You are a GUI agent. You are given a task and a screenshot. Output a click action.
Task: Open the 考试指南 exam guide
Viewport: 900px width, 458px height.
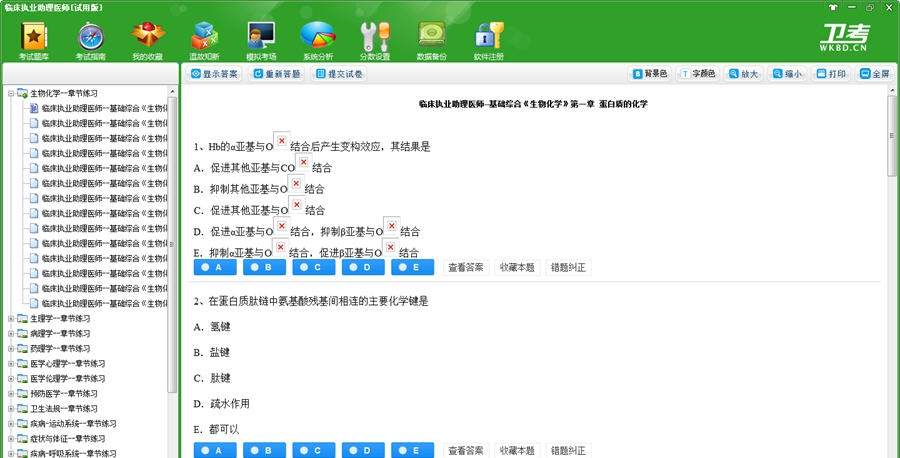coord(91,41)
